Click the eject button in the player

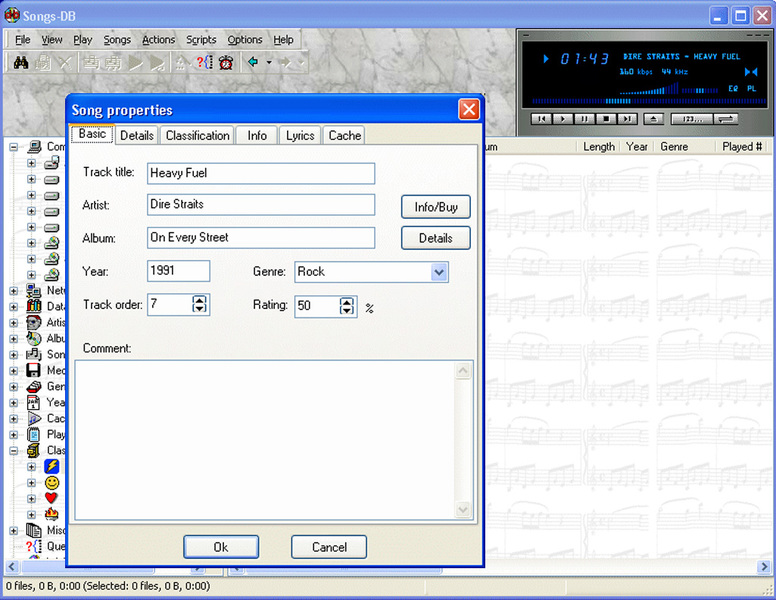pos(653,119)
